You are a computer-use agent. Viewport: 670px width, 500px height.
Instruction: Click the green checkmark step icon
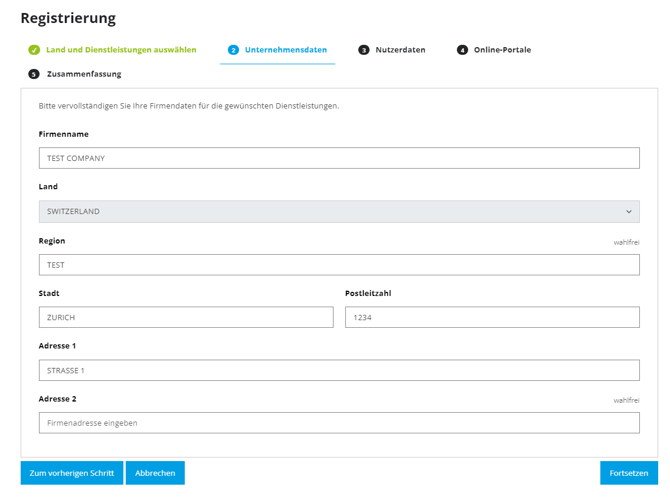click(34, 50)
